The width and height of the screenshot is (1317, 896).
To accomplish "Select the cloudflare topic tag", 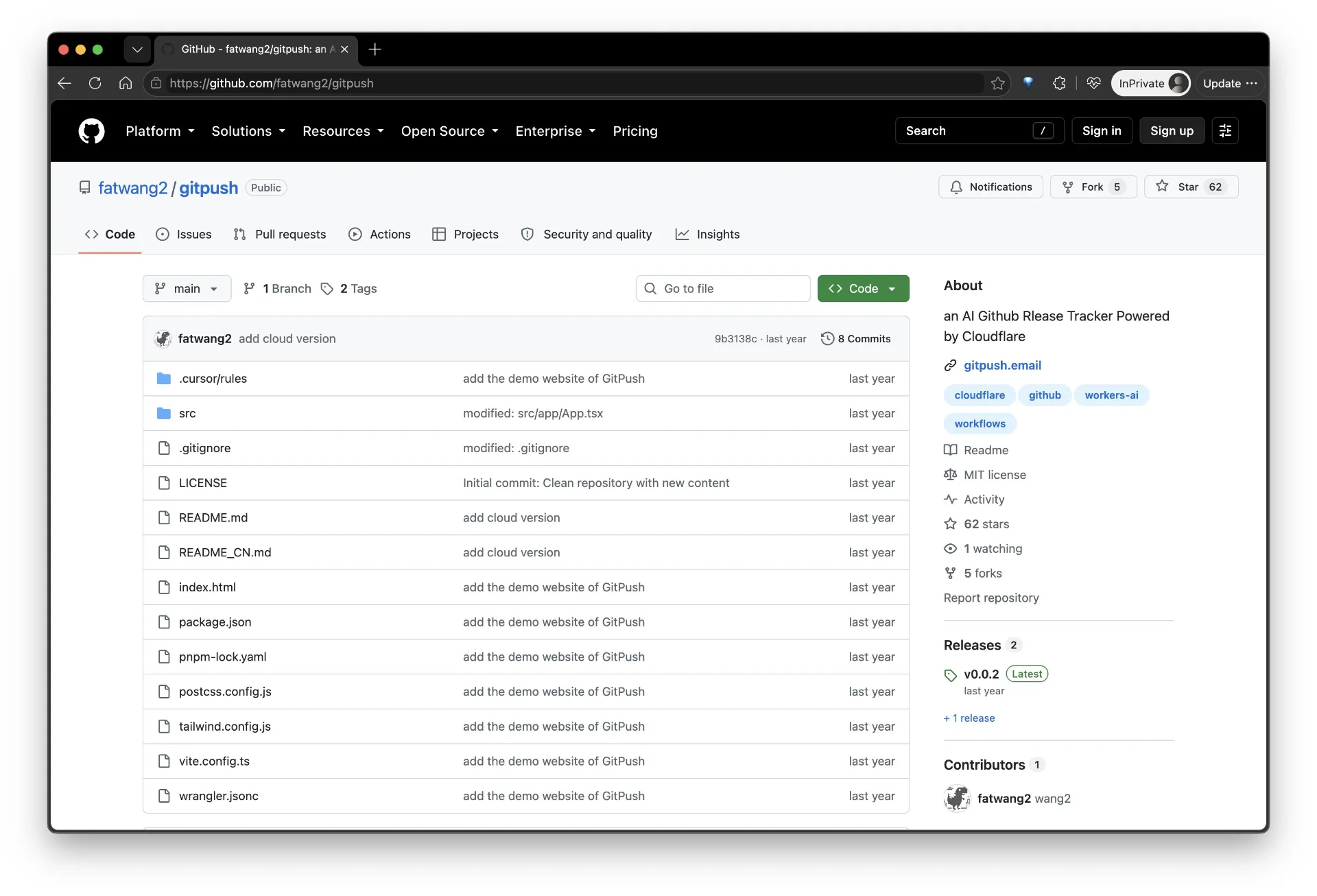I will point(980,395).
